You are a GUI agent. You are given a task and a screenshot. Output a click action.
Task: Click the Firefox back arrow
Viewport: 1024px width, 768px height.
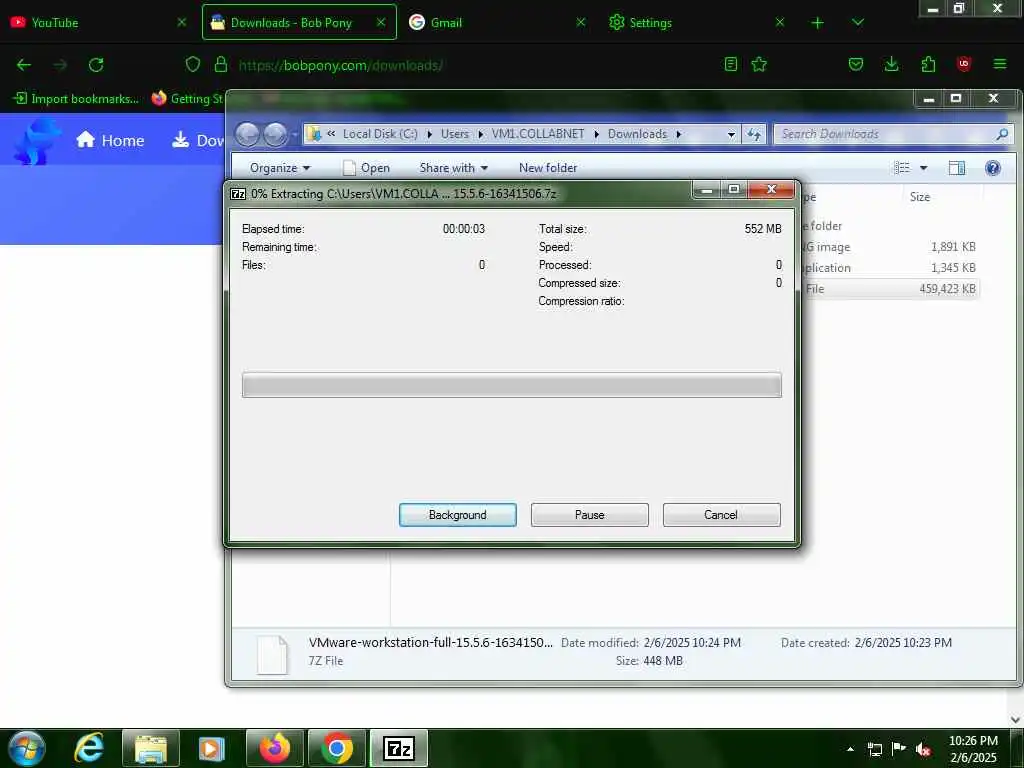point(24,65)
